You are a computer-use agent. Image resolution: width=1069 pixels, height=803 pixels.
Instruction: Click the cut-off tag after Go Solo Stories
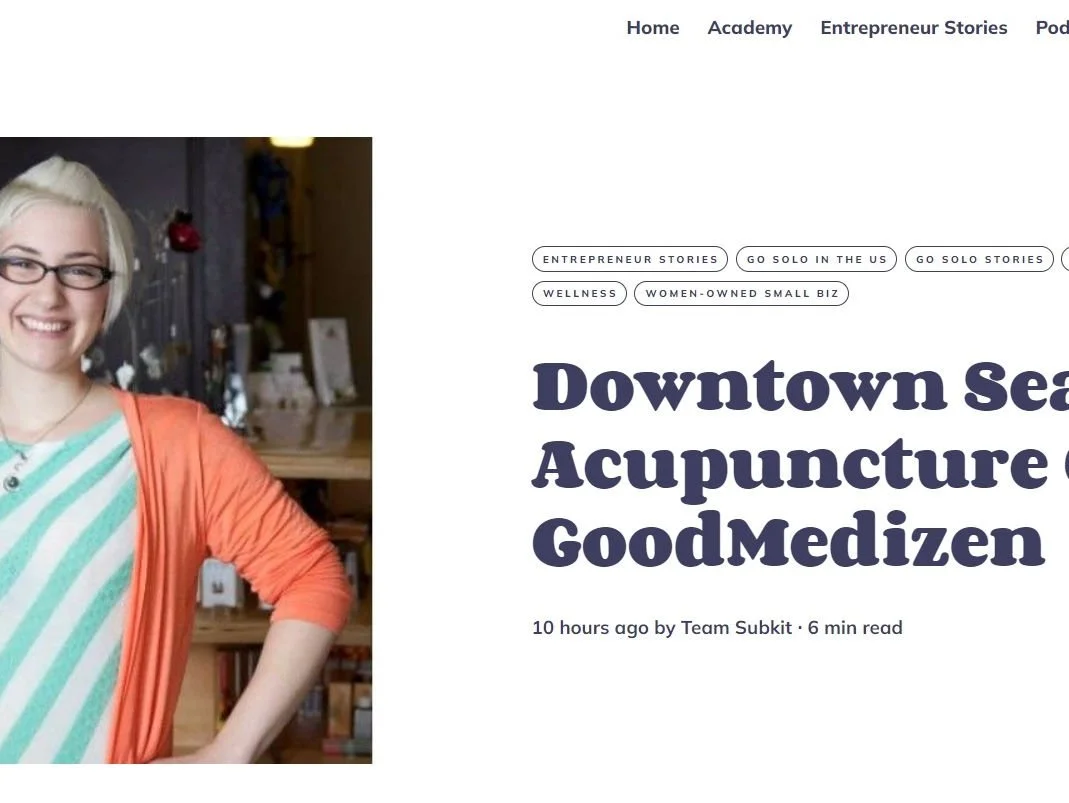(x=1066, y=259)
